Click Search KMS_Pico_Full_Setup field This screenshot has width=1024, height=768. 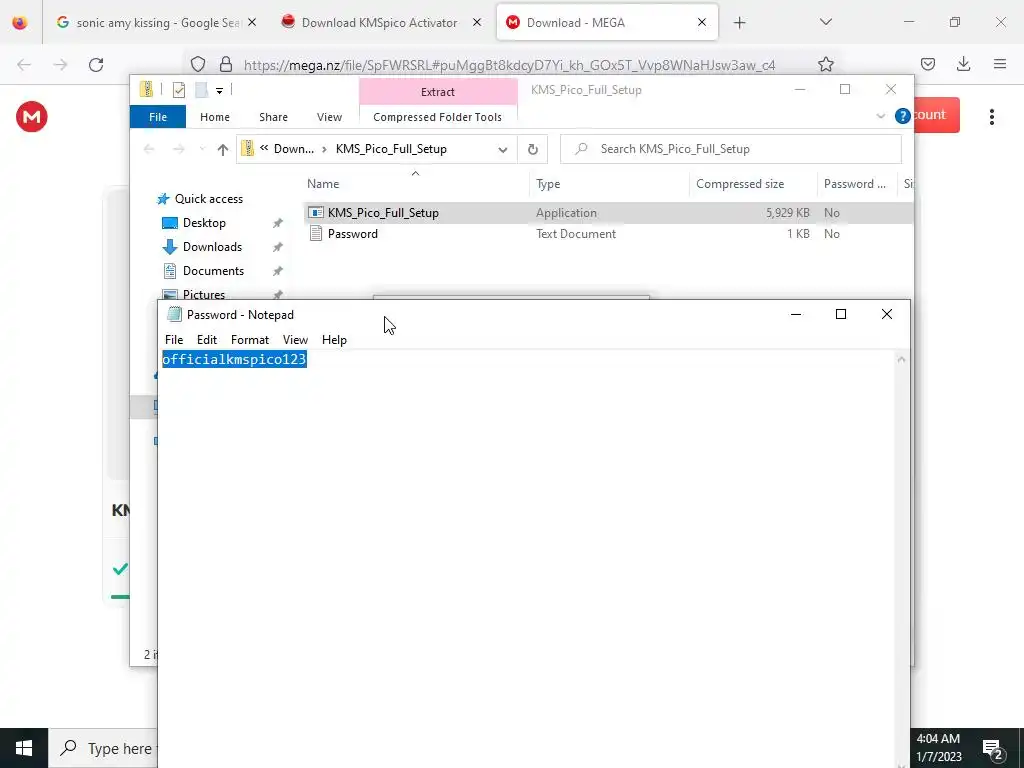731,149
